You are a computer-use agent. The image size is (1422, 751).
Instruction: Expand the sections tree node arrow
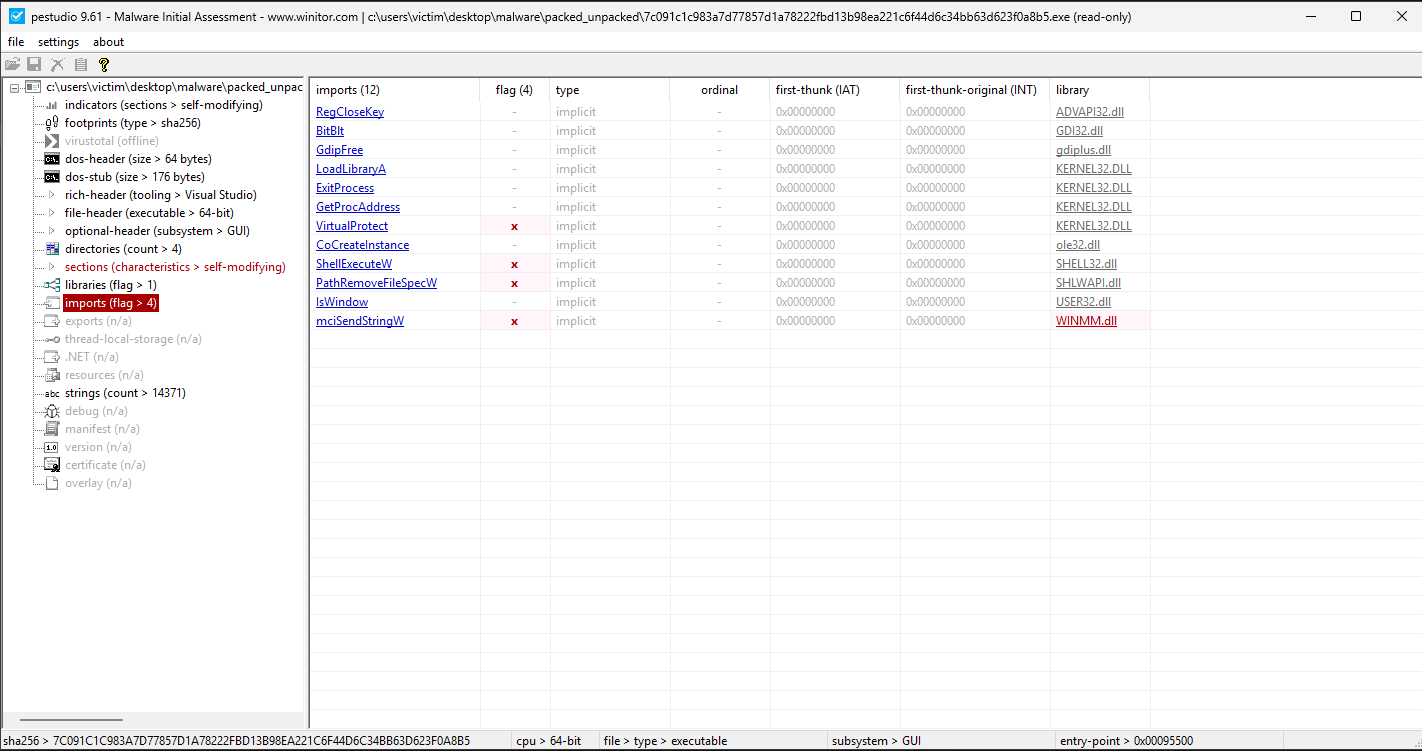point(52,267)
